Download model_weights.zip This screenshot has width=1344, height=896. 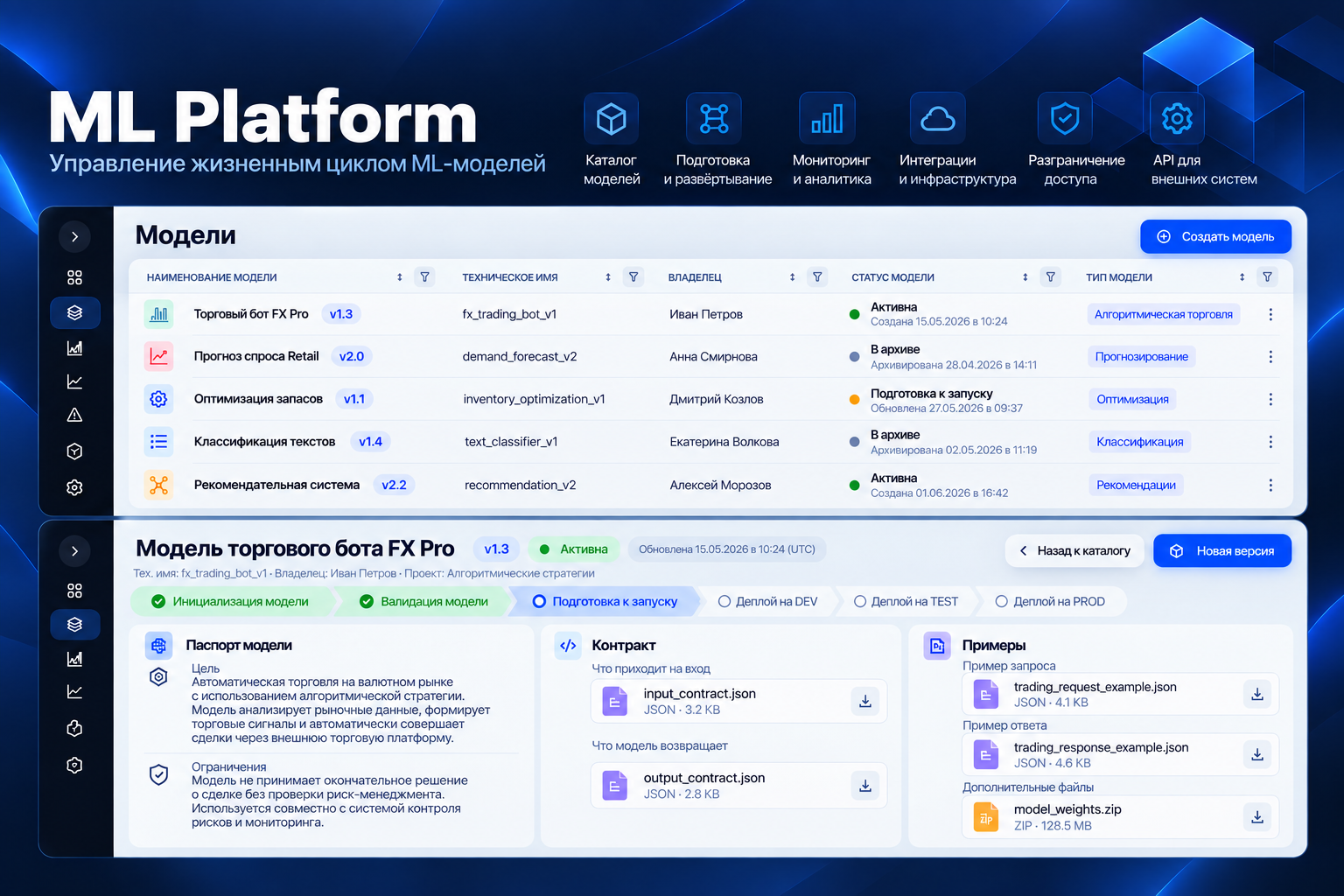coord(1256,817)
